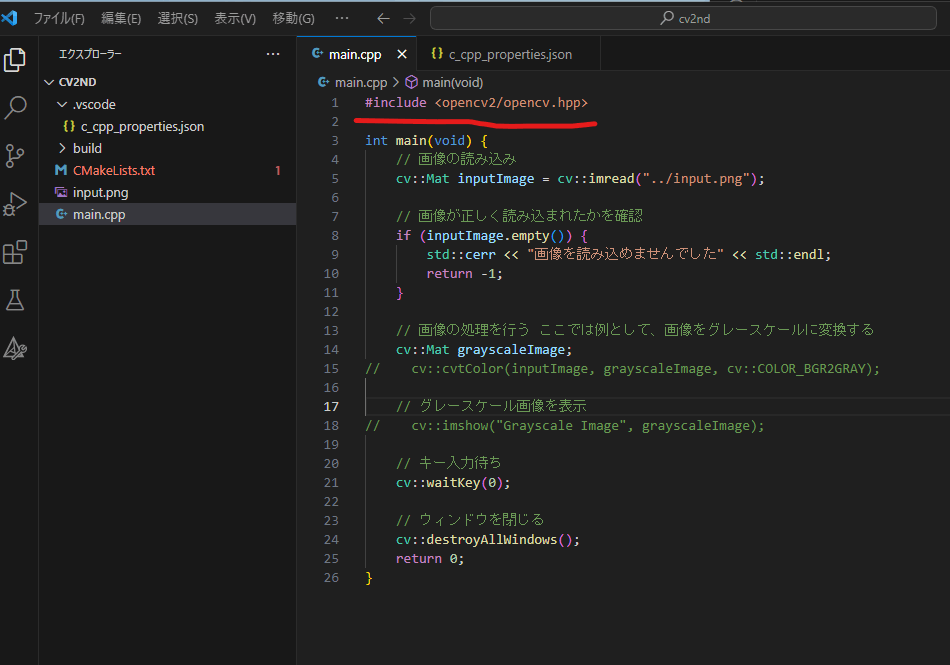Image resolution: width=950 pixels, height=665 pixels.
Task: Open the Search view in activity bar
Action: tap(15, 107)
